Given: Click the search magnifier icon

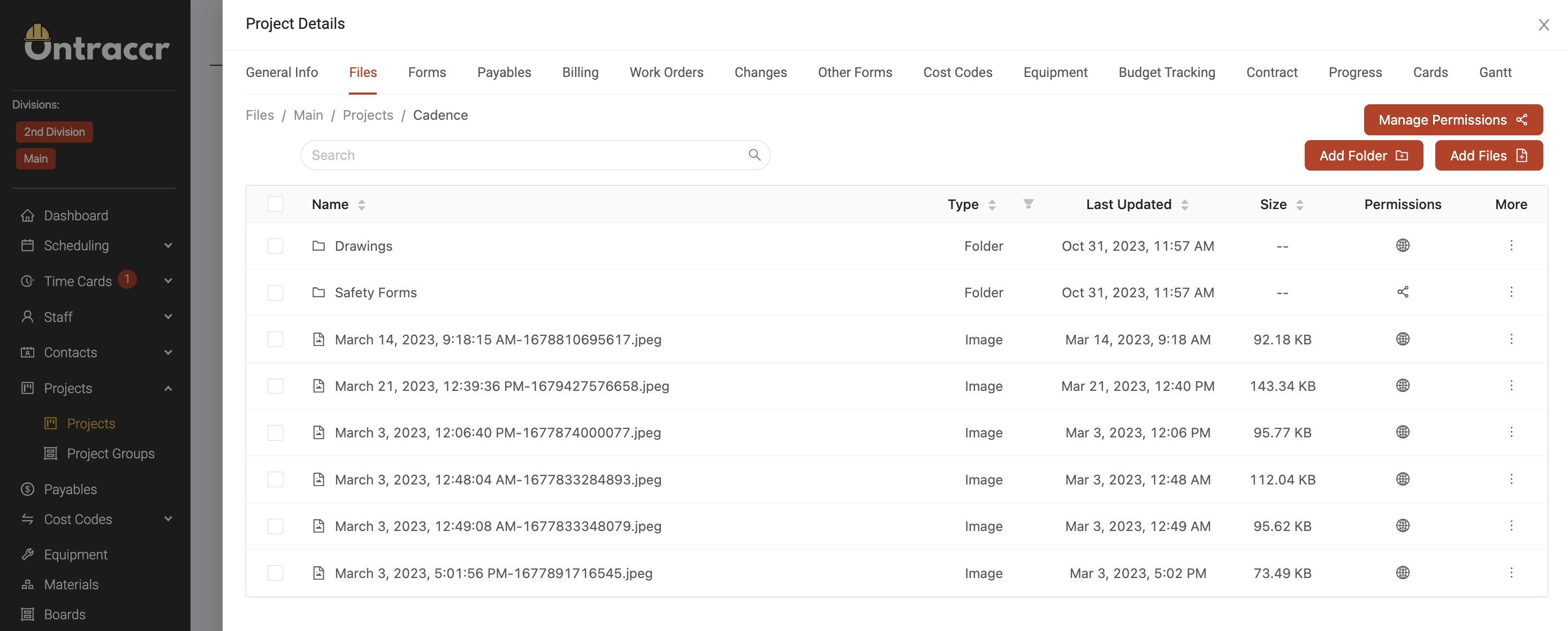Looking at the screenshot, I should coord(754,155).
